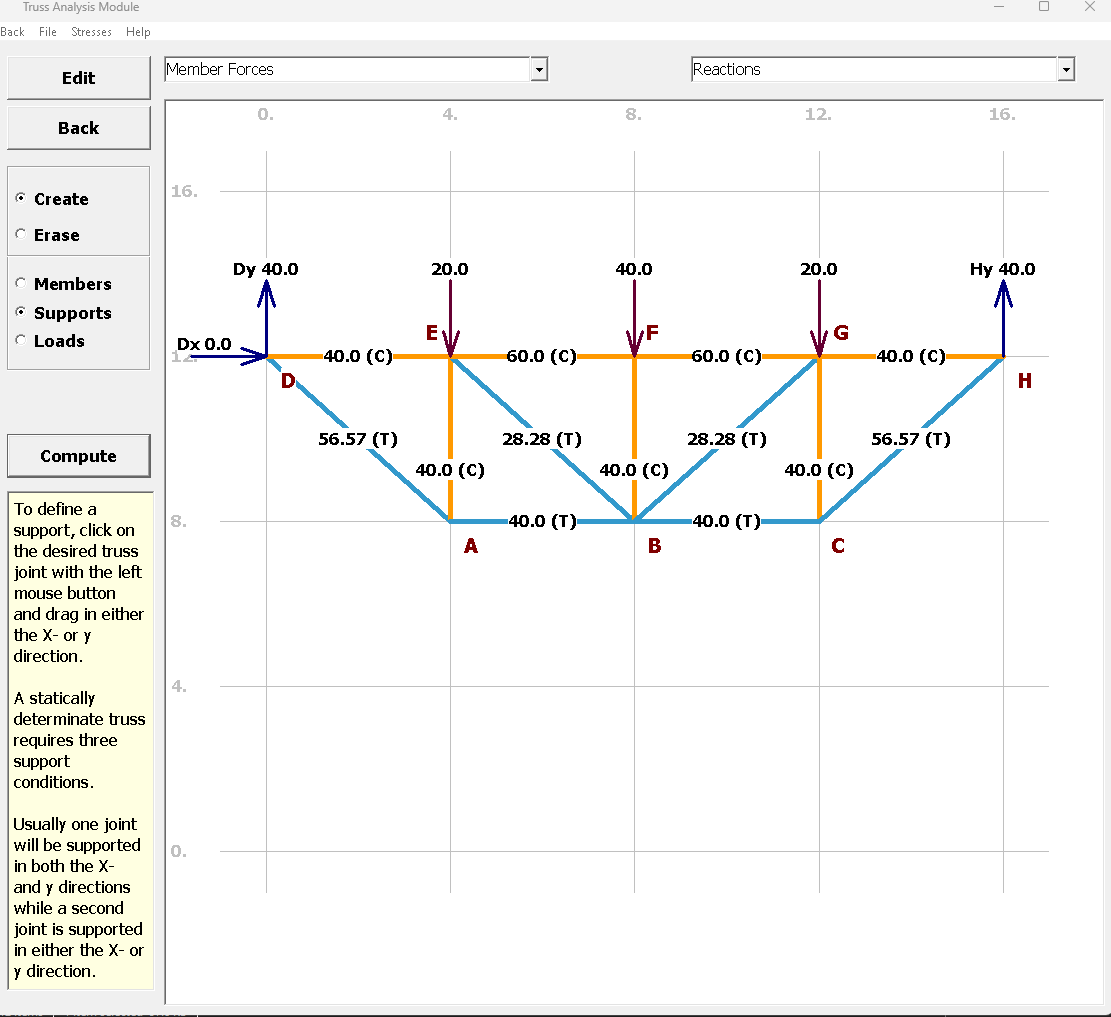This screenshot has width=1111, height=1017.
Task: Click the Dx 0.0 reaction label
Action: [x=204, y=344]
